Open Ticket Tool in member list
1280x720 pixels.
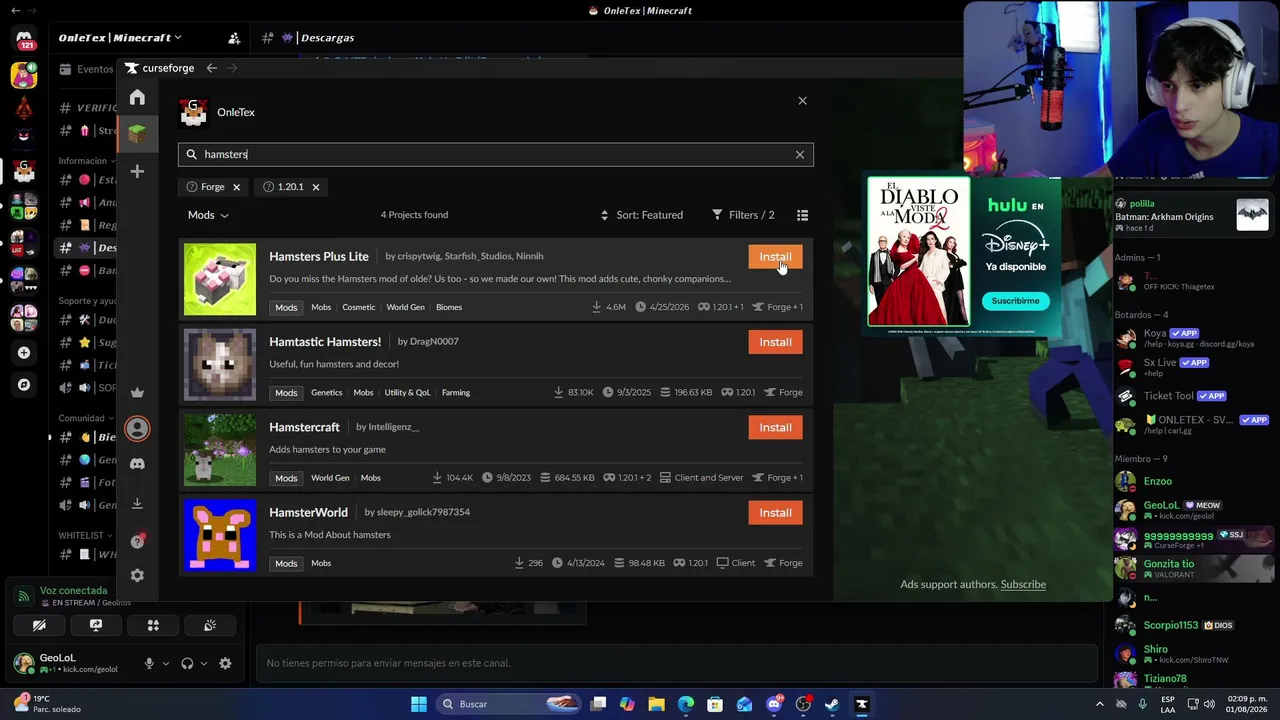(1192, 396)
